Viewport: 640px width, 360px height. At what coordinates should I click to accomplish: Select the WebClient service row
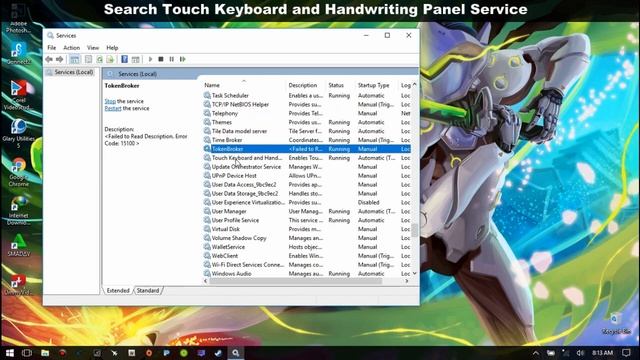point(307,256)
